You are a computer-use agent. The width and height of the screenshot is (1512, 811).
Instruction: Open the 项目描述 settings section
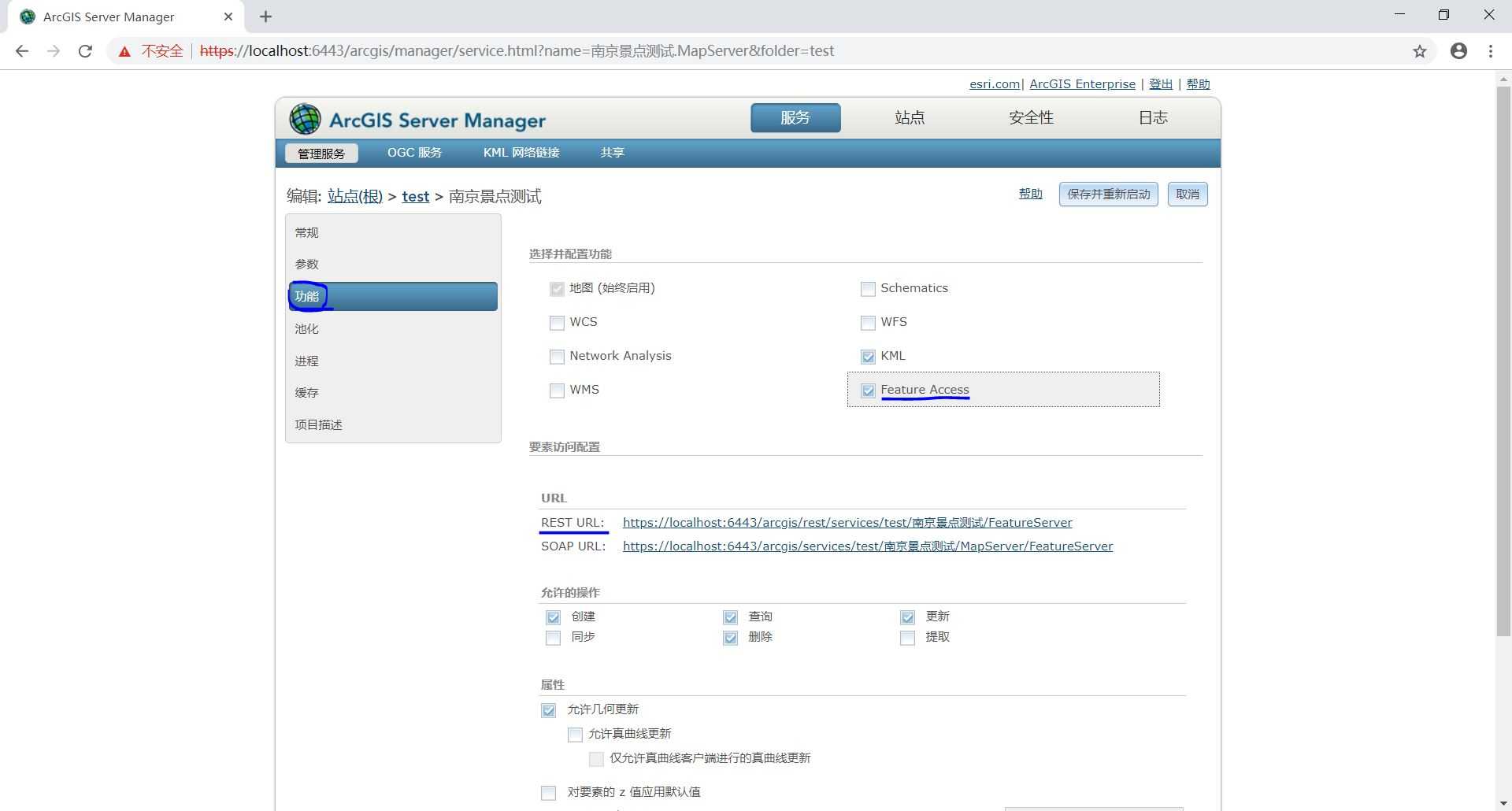pyautogui.click(x=393, y=425)
